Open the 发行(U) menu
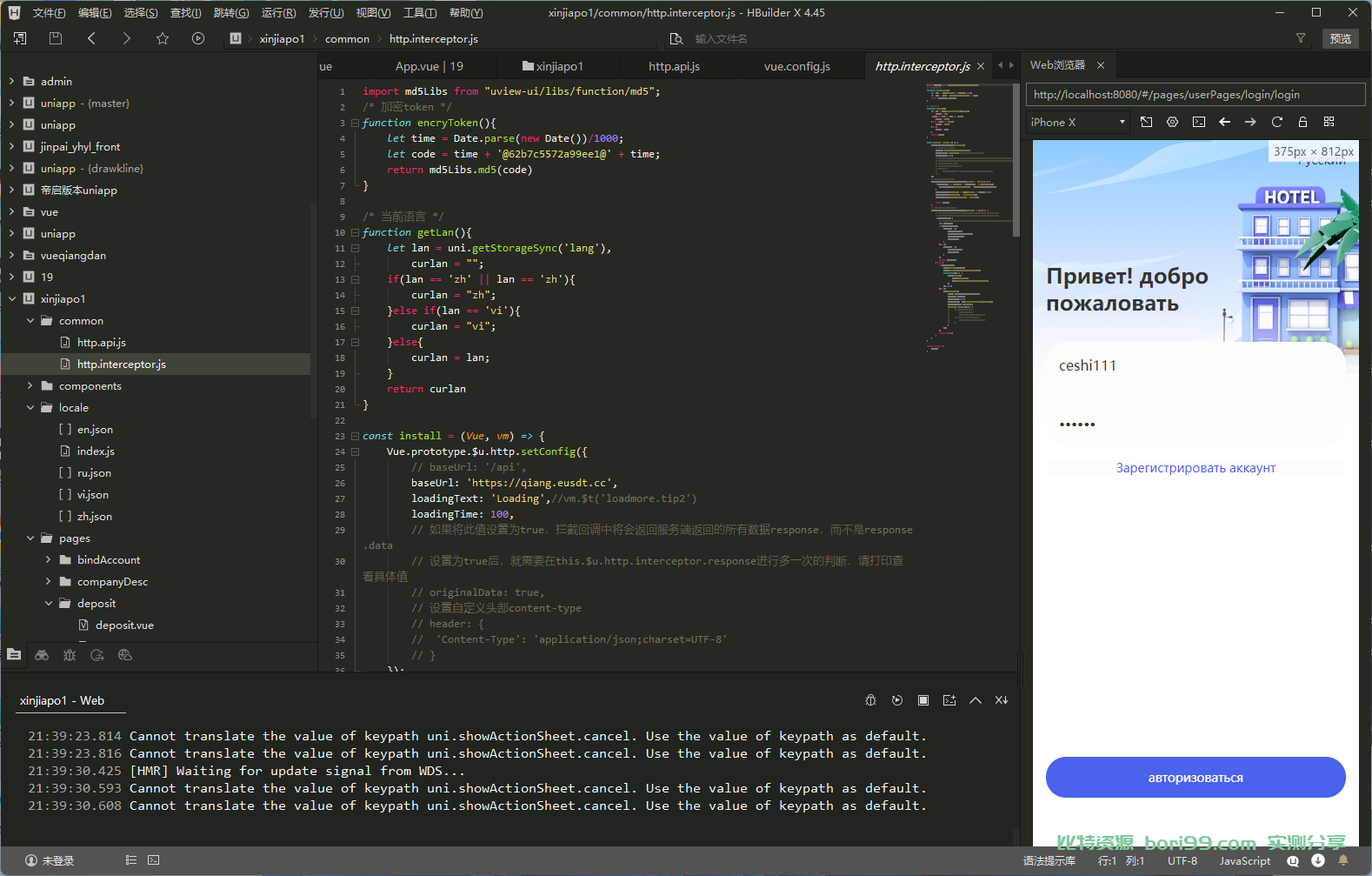The image size is (1372, 876). pos(326,13)
